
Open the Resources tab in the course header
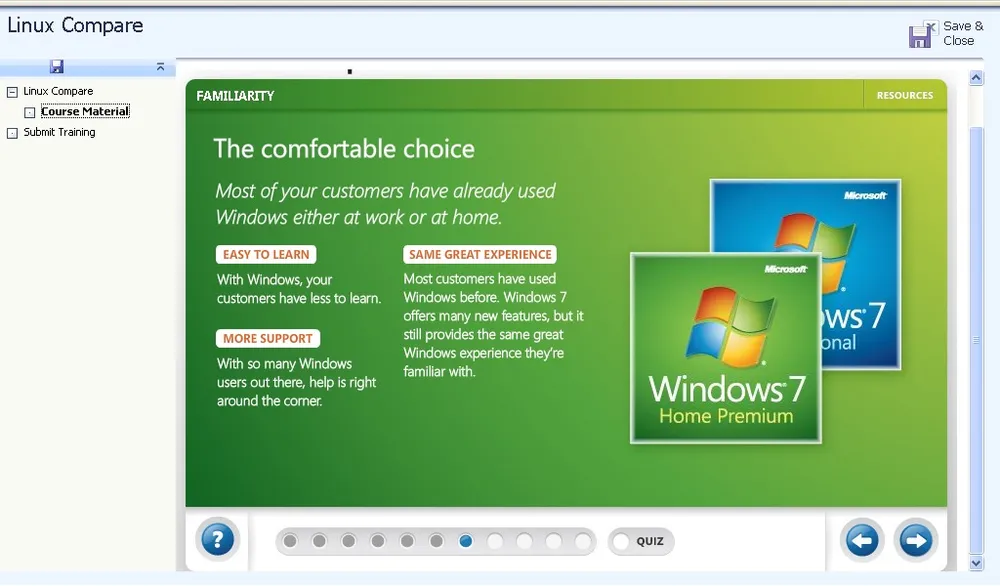coord(904,95)
